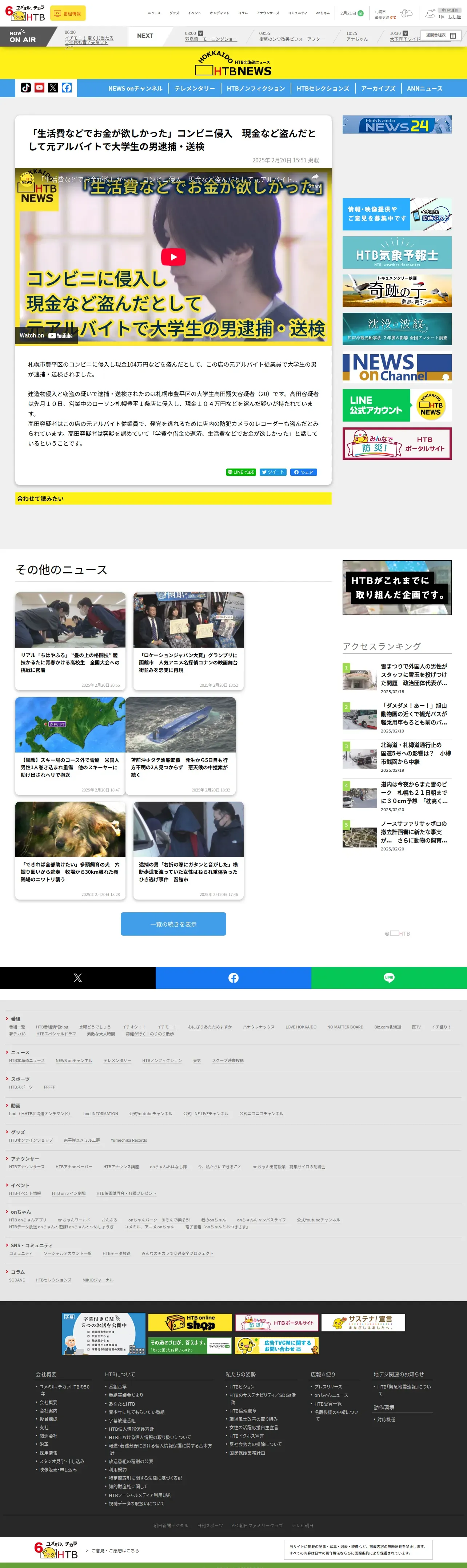Open the ご意見・ご感想はこちら link
The image size is (467, 1568).
tap(115, 1551)
